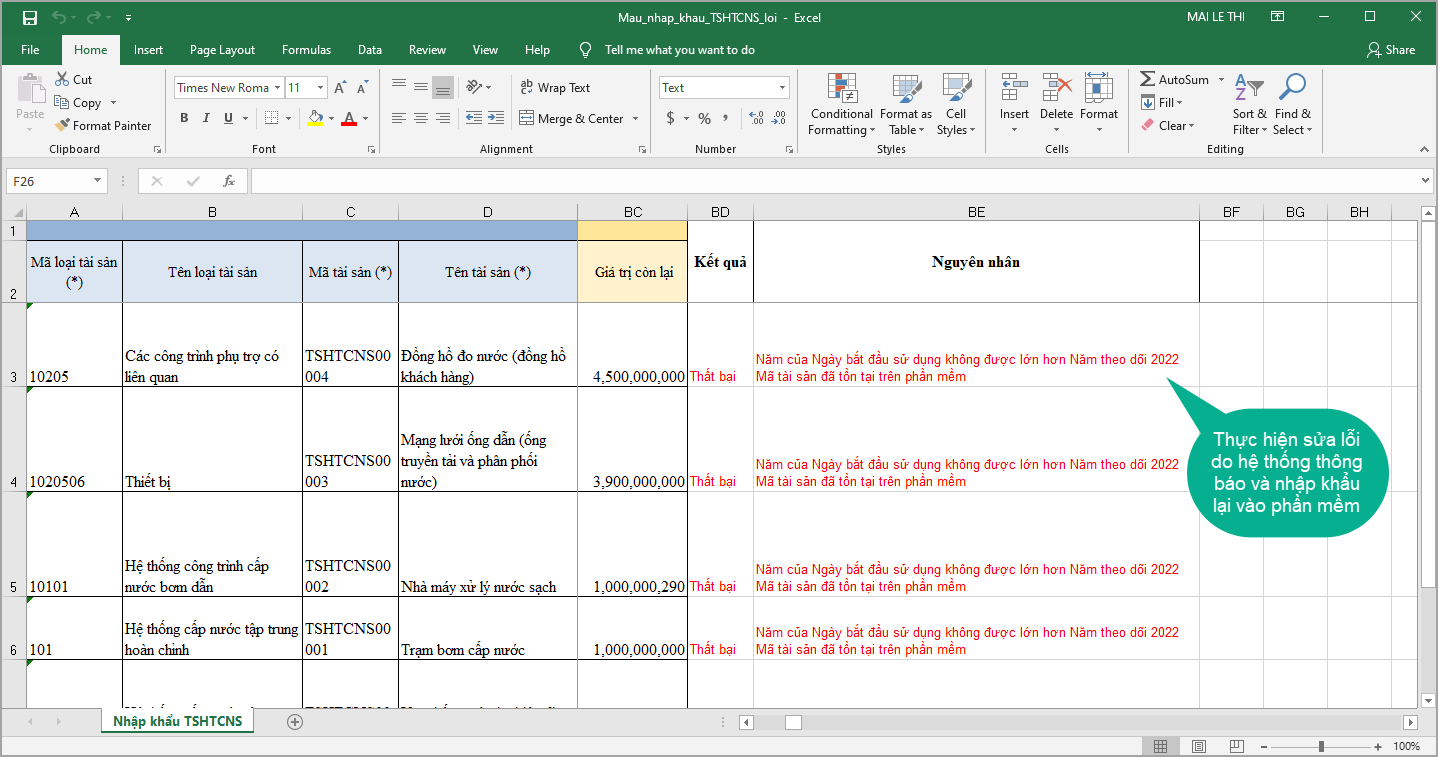The height and width of the screenshot is (757, 1438).
Task: Click the Find & Select magnifier icon
Action: 1292,88
